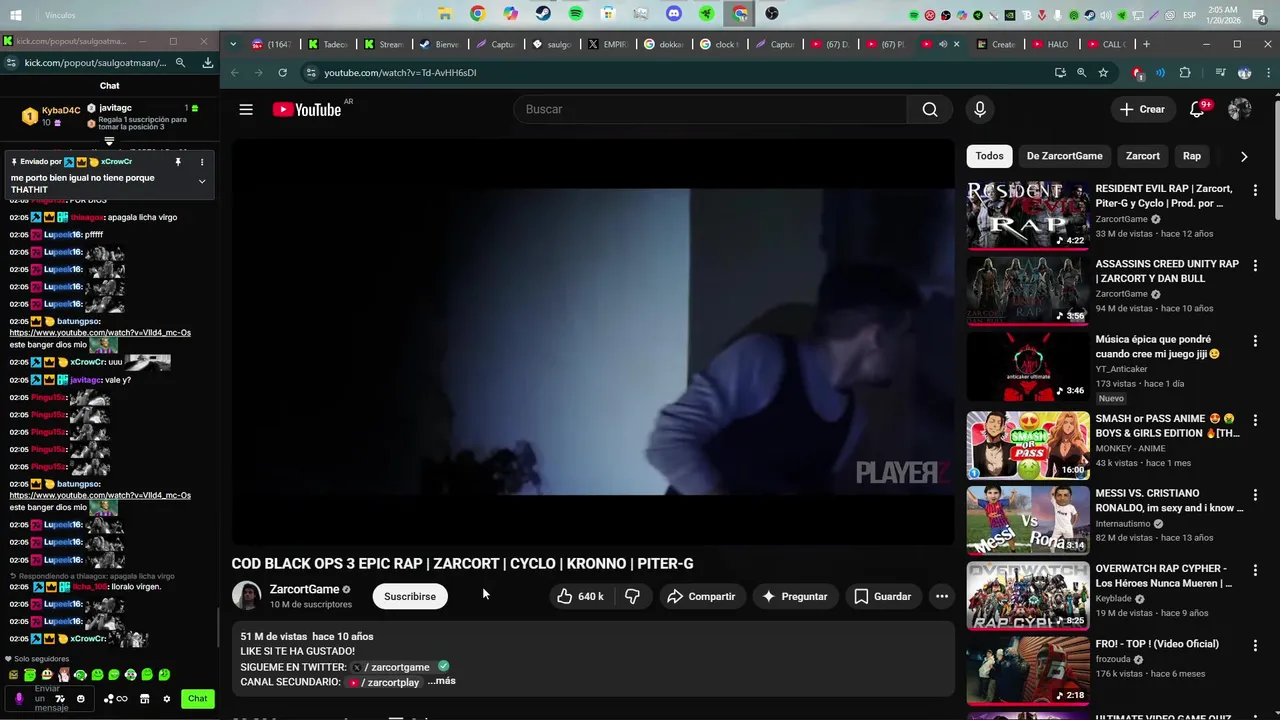1280x720 pixels.
Task: Open site info icon in Kick address bar
Action: 10,62
